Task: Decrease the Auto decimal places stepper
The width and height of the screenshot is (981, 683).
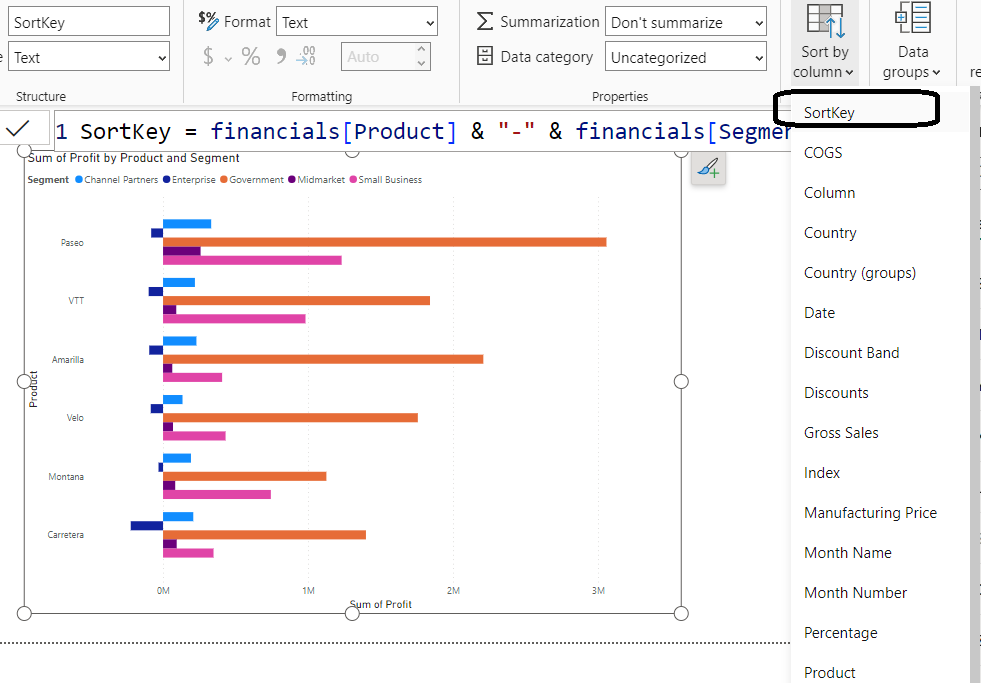Action: click(421, 63)
